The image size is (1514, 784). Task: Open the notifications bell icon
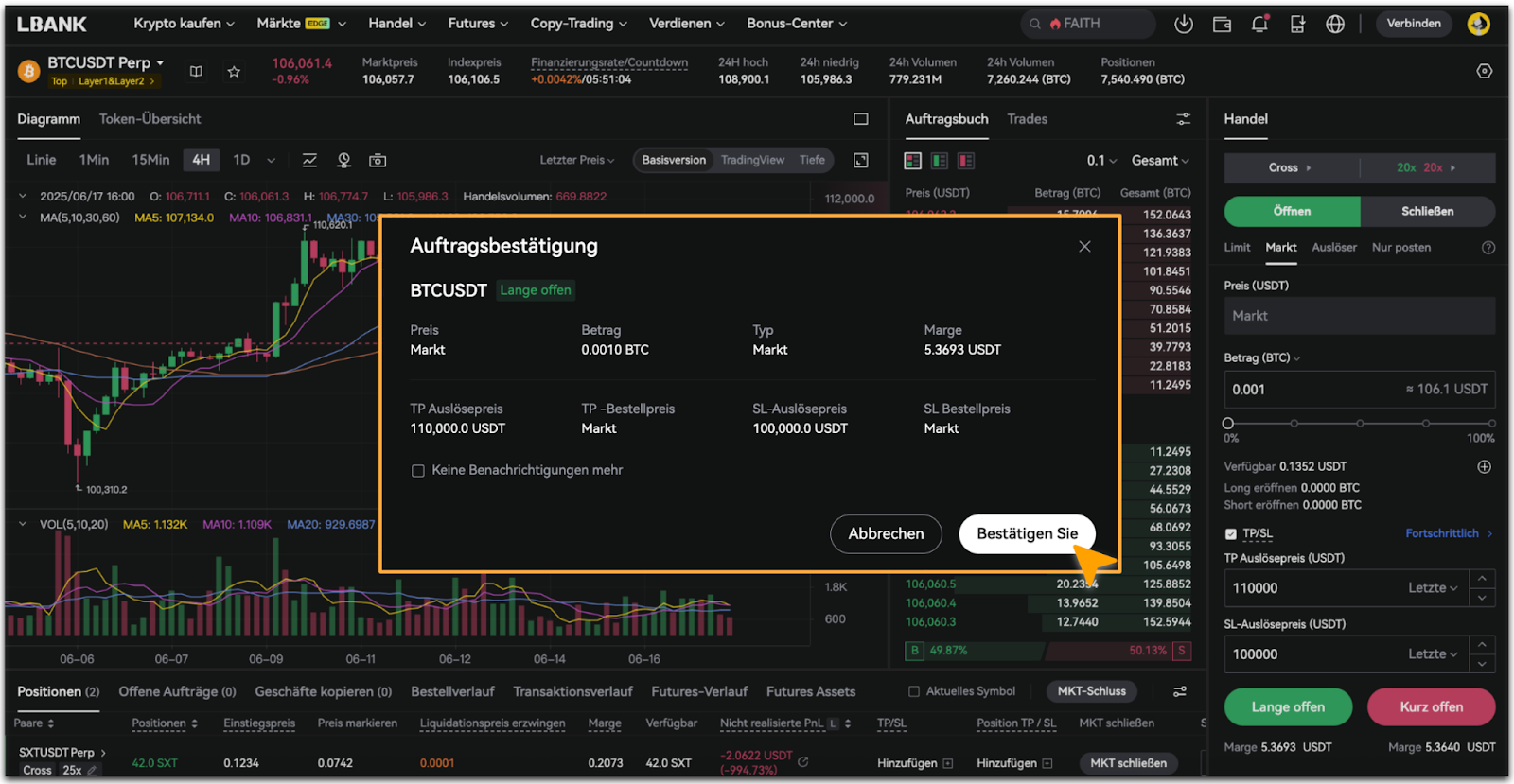[x=1259, y=24]
